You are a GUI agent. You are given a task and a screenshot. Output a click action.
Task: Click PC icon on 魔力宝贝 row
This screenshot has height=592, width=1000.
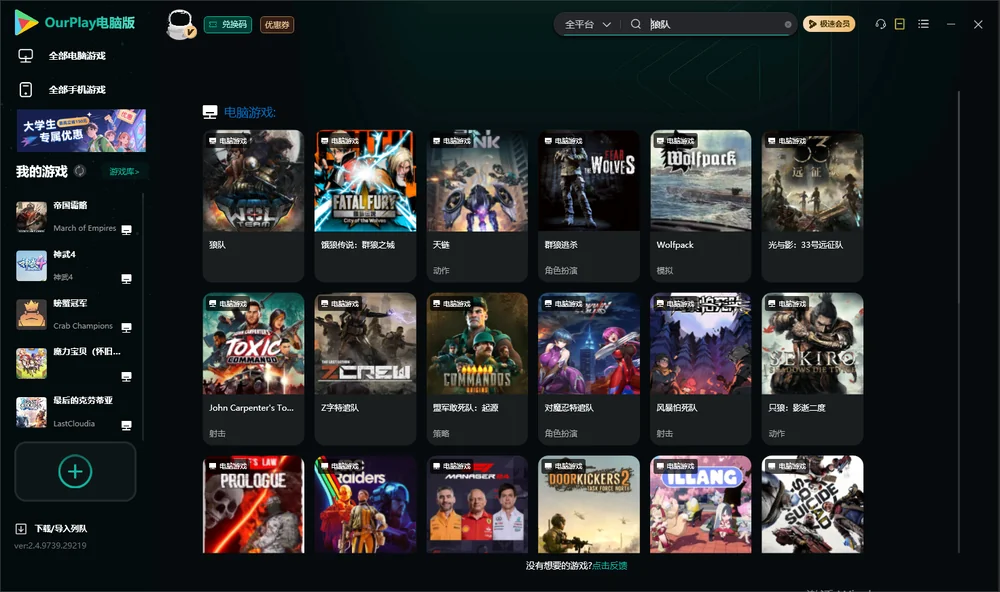126,376
